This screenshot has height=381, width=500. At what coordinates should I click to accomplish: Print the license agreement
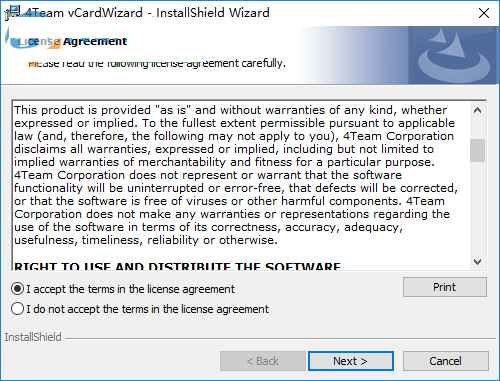click(x=445, y=287)
